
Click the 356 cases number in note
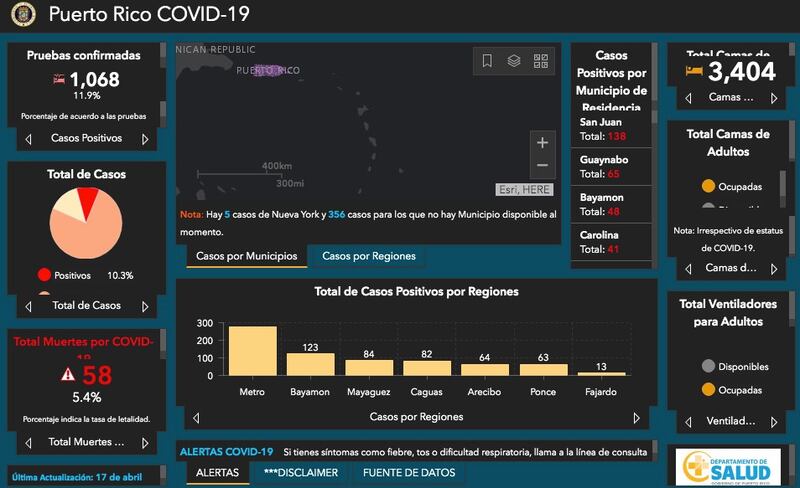pos(336,215)
